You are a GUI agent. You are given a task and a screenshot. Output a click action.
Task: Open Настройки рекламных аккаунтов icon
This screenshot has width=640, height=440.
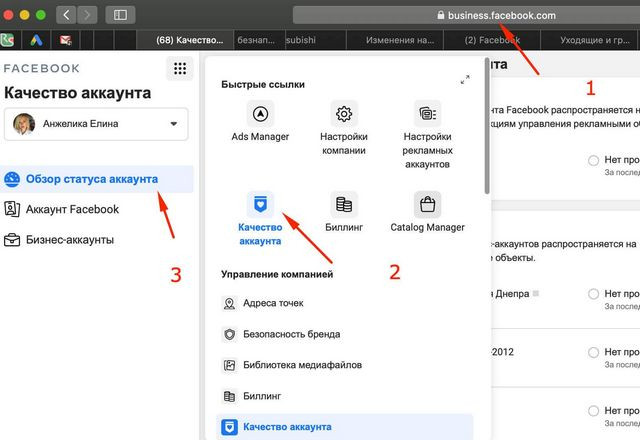(x=427, y=113)
